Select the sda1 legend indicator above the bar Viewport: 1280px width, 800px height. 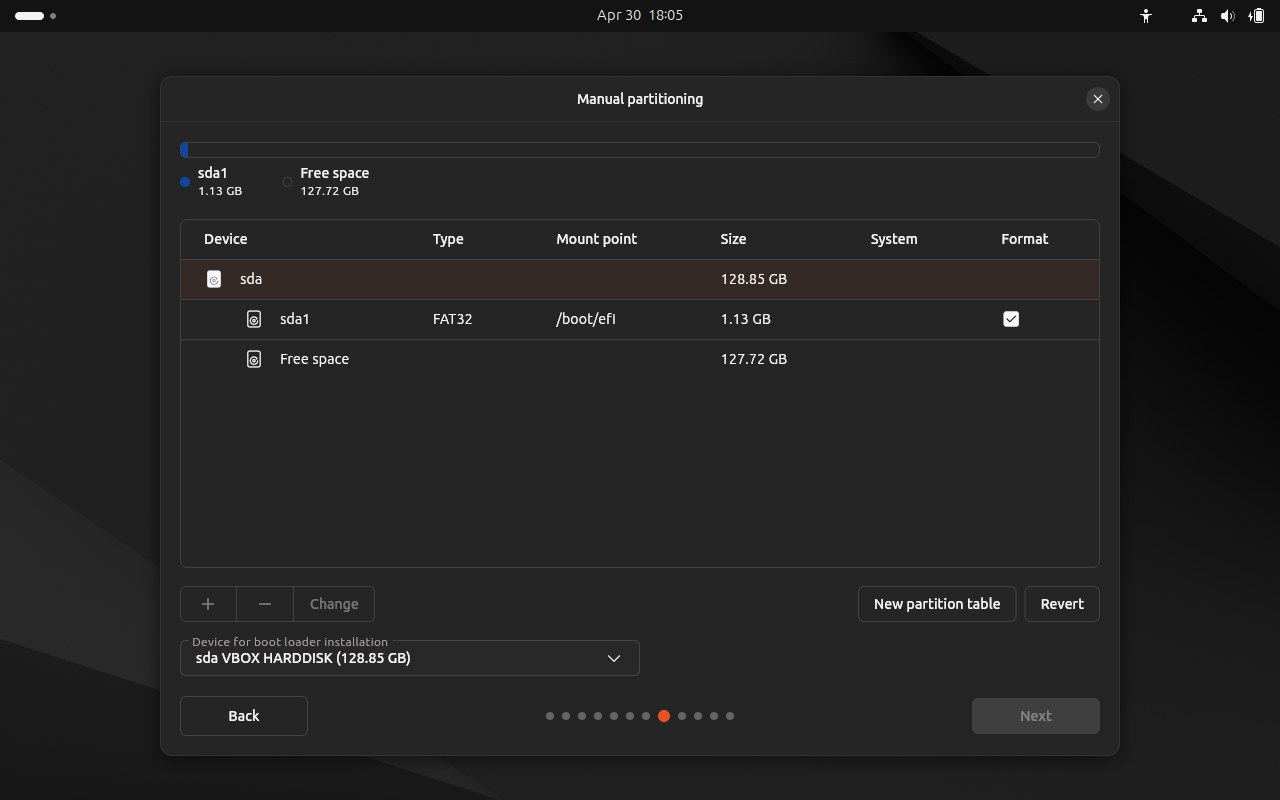click(x=185, y=182)
